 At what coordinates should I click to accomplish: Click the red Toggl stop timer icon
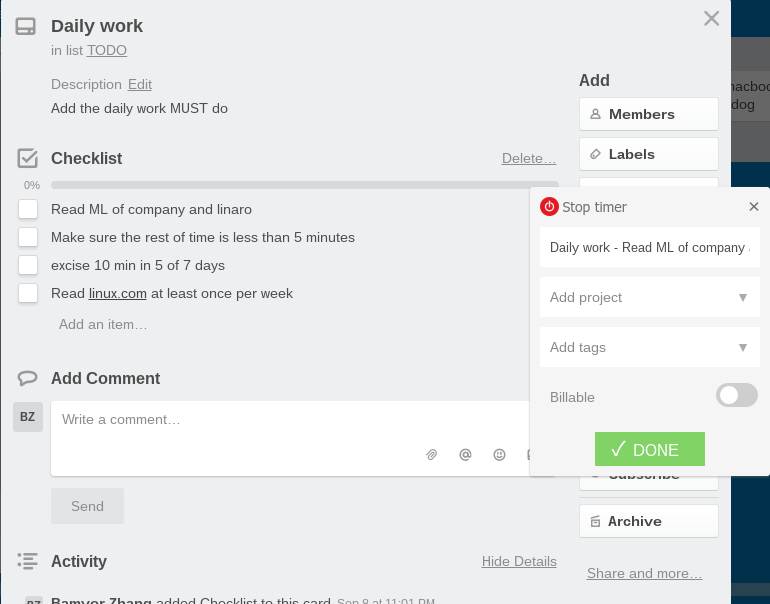click(549, 207)
